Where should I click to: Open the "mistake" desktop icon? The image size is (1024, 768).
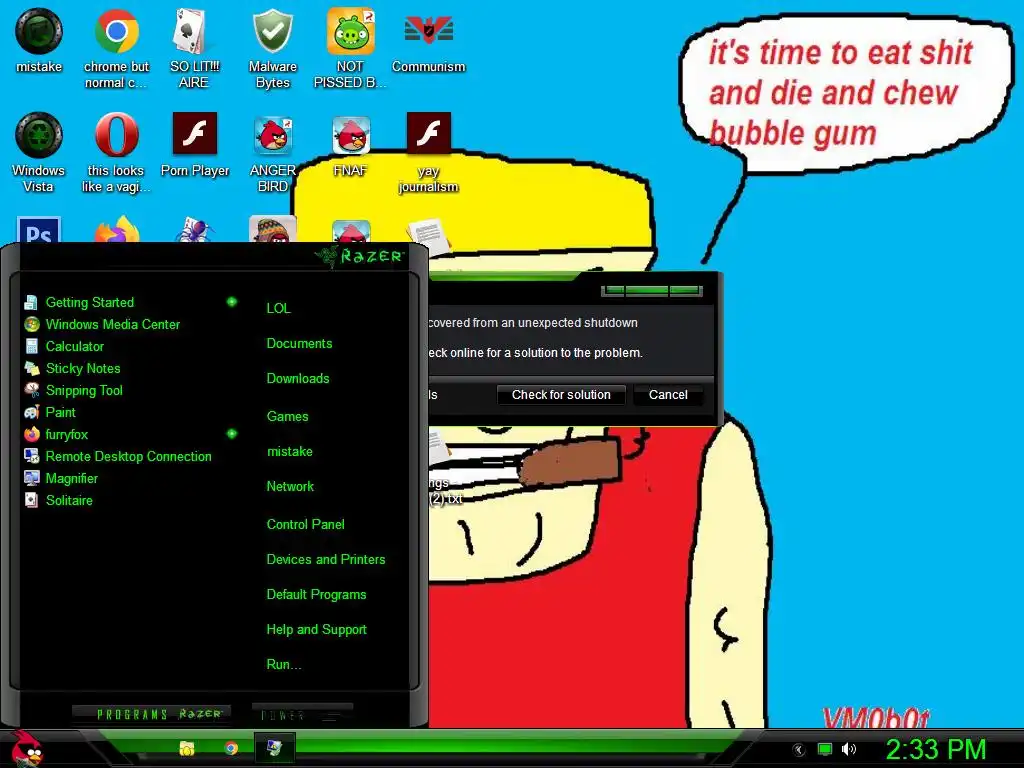39,40
